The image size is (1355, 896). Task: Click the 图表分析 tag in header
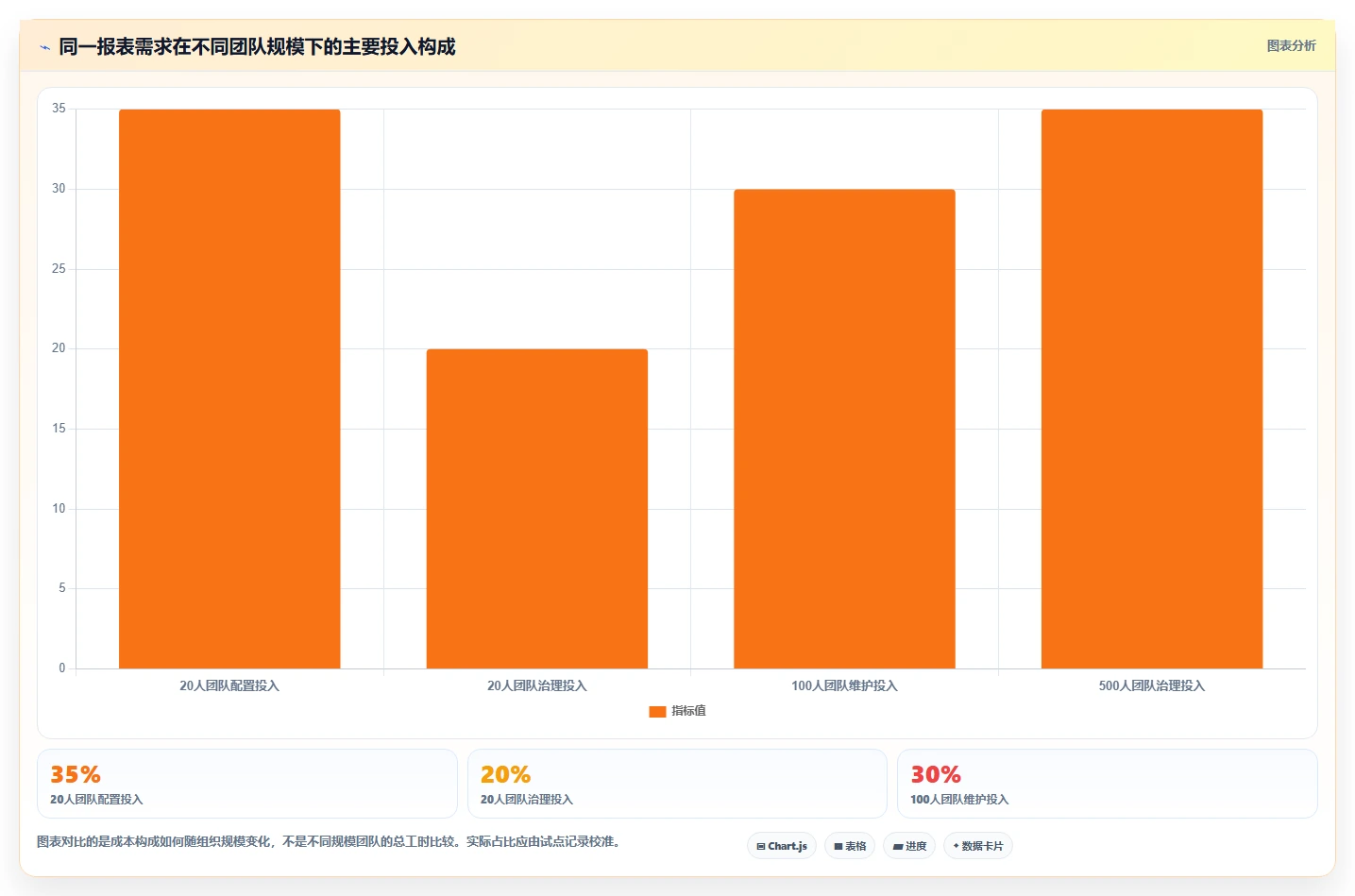1291,45
